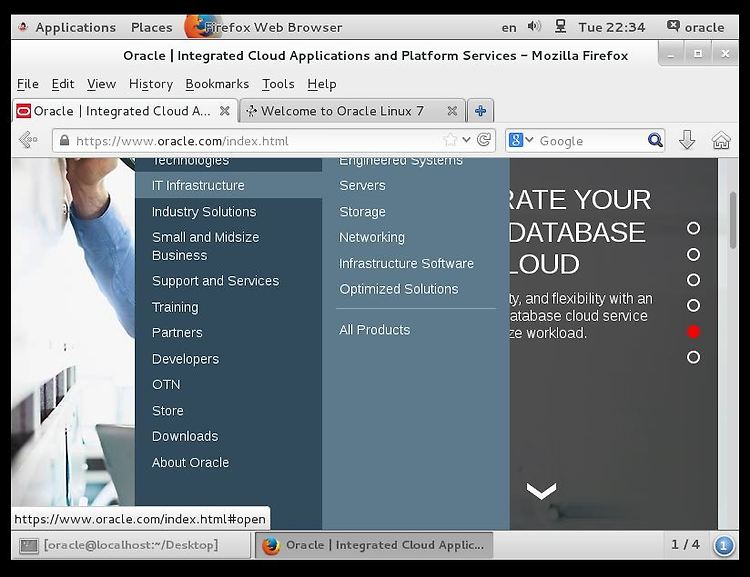Open the View menu
Screen dimensions: 750x577
pyautogui.click(x=101, y=84)
